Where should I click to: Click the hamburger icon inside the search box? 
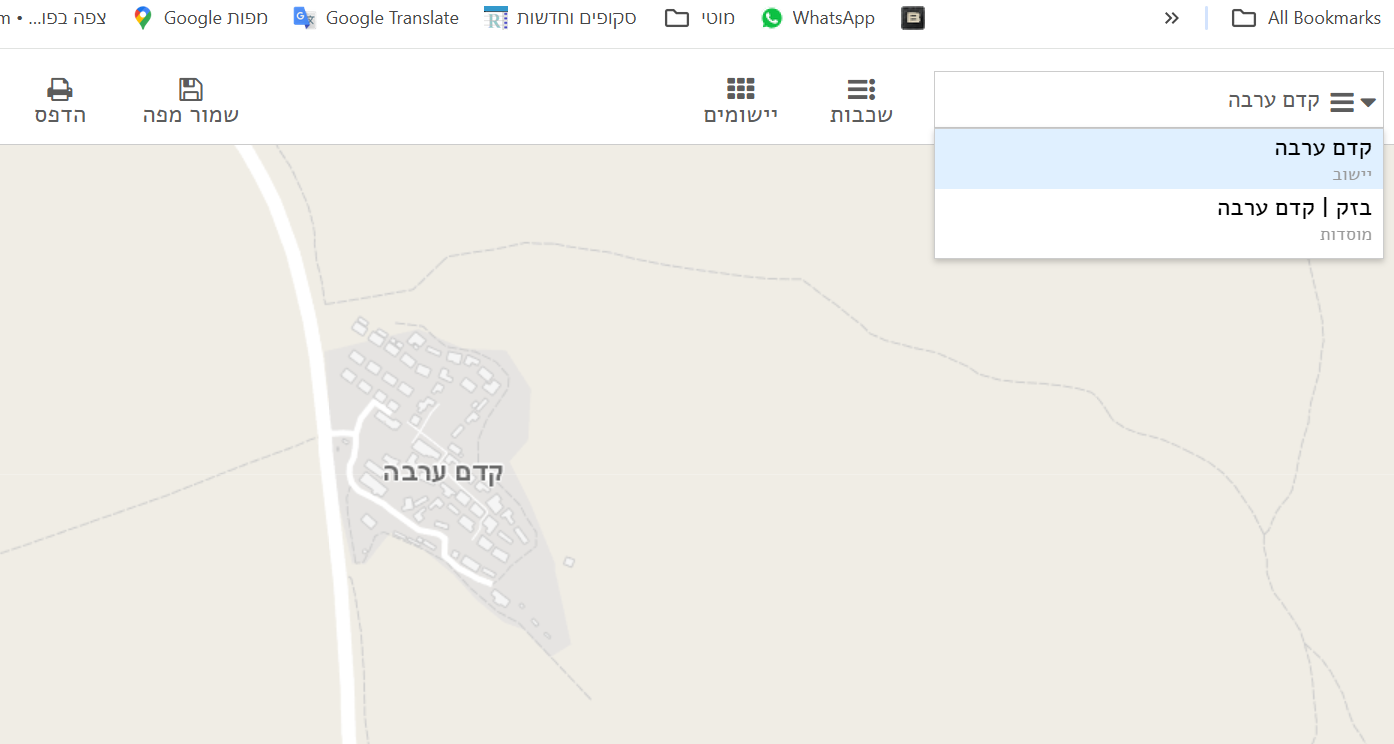click(1342, 102)
